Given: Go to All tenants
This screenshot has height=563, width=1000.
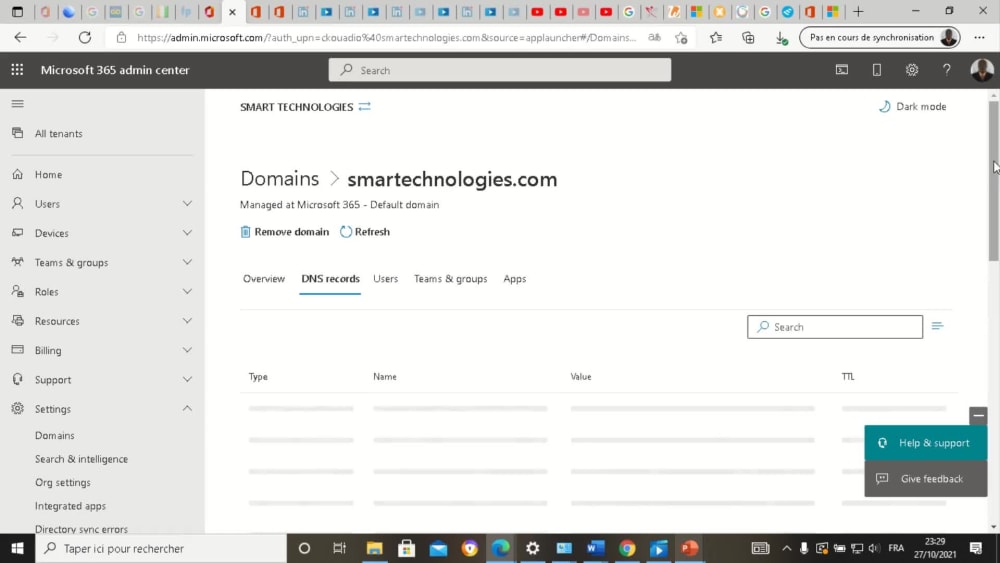Looking at the screenshot, I should point(58,133).
